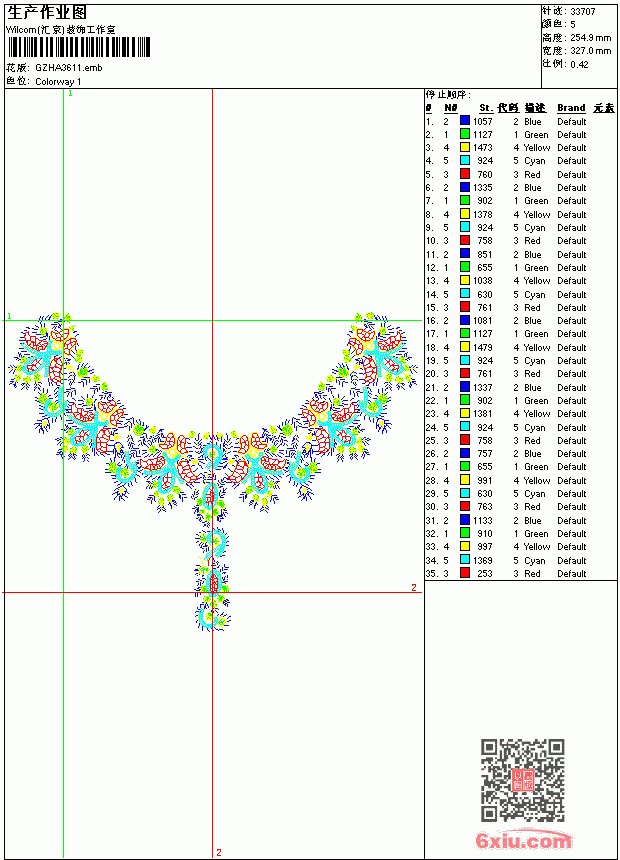620x860 pixels.
Task: Click the file name GZHA3611.emb
Action: pos(69,68)
